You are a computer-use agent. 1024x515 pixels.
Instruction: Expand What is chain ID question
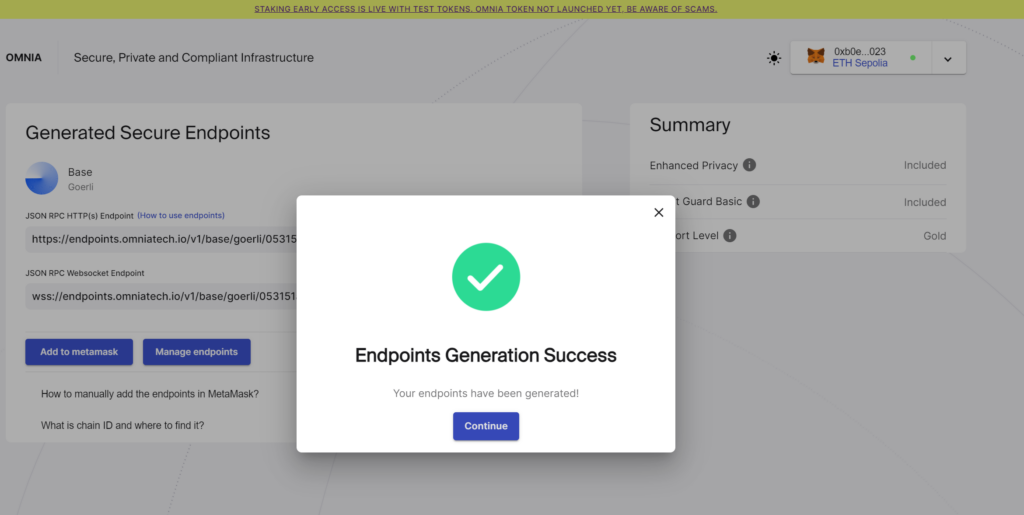click(123, 426)
